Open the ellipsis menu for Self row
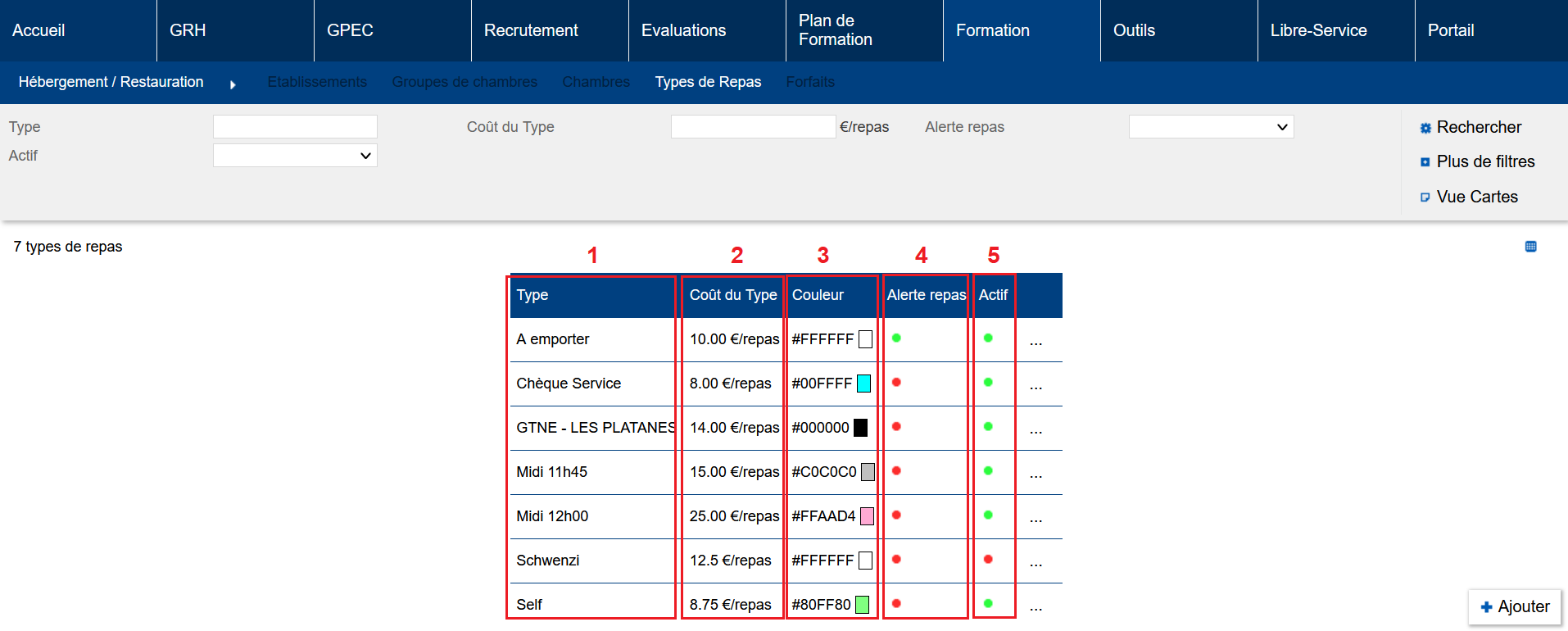Viewport: 1568px width, 631px height. [x=1036, y=606]
